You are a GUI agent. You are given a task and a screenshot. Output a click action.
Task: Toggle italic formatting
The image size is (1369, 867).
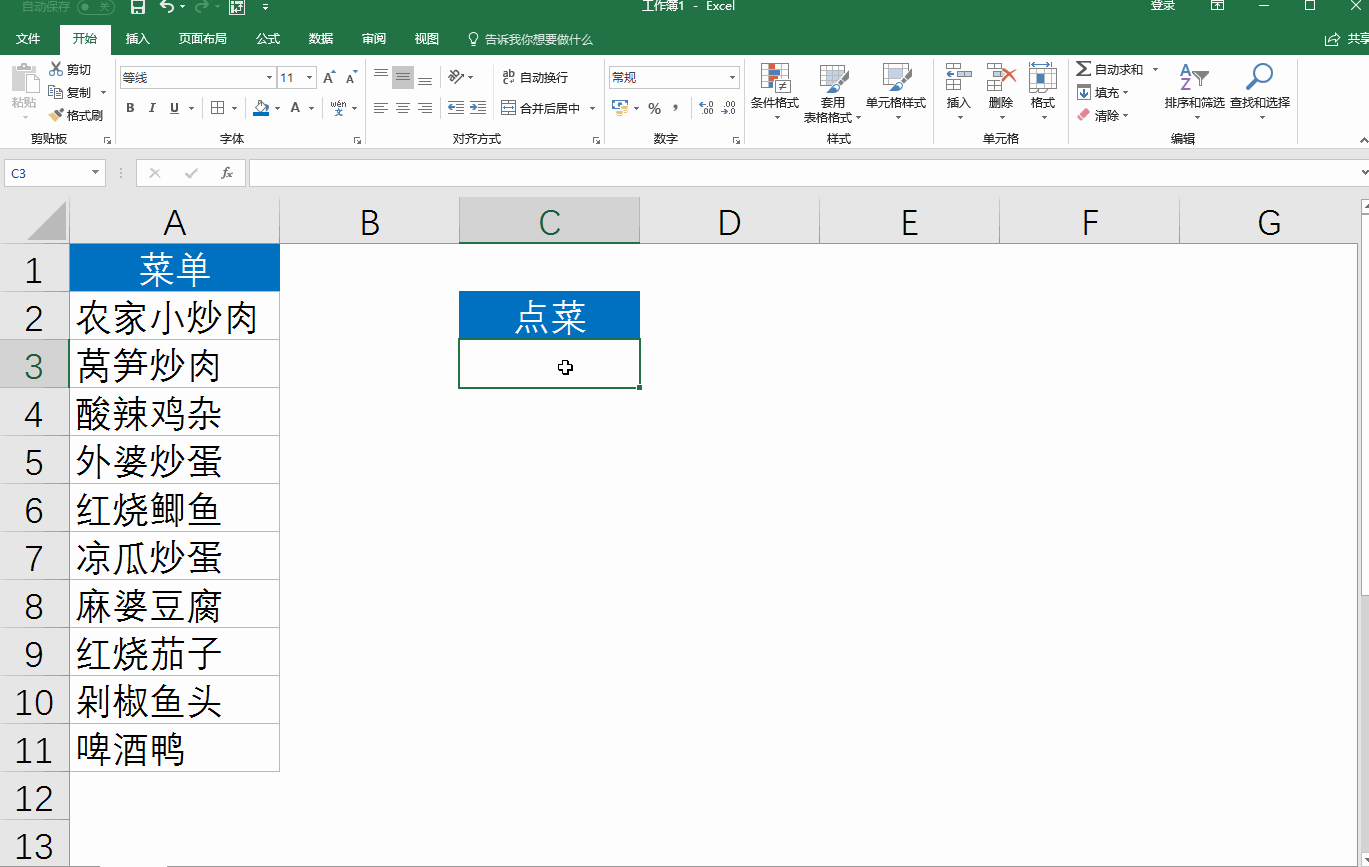point(152,108)
